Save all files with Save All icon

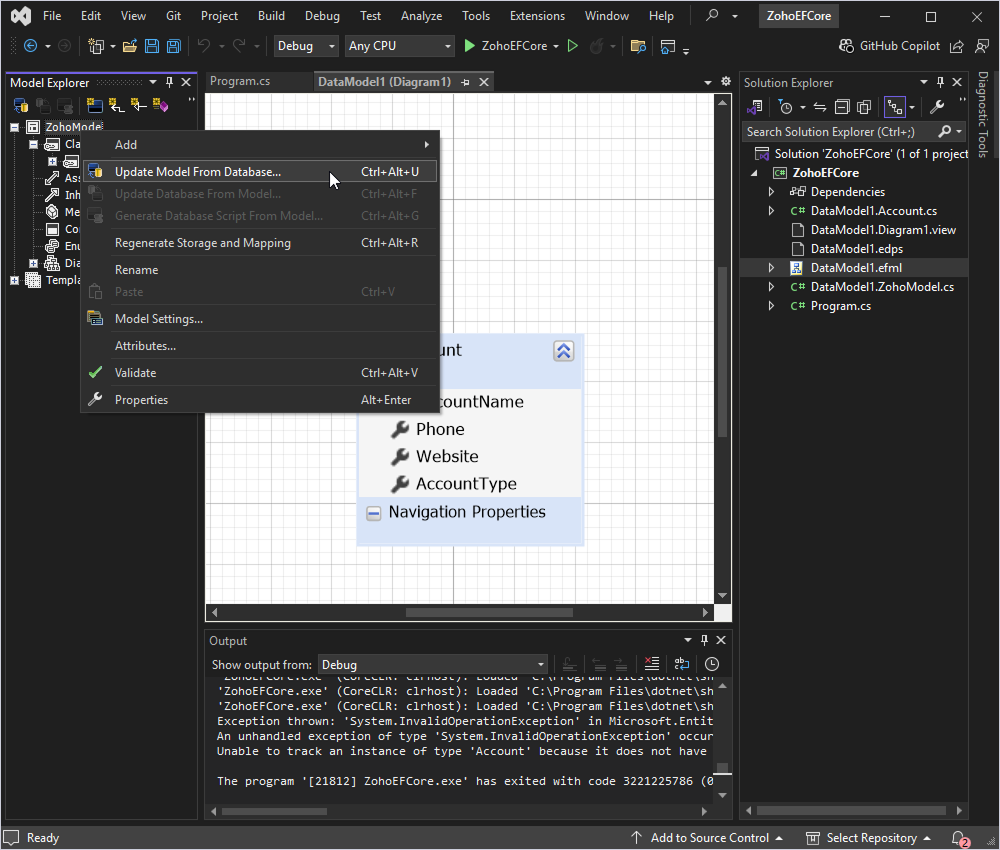point(173,46)
